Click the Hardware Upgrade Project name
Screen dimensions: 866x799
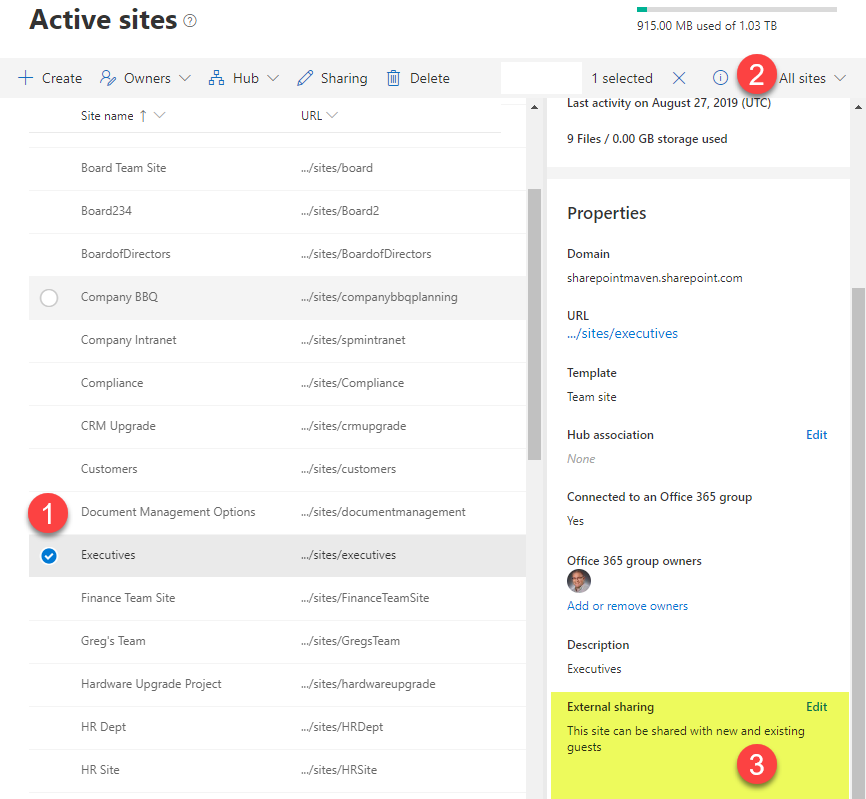click(x=151, y=684)
